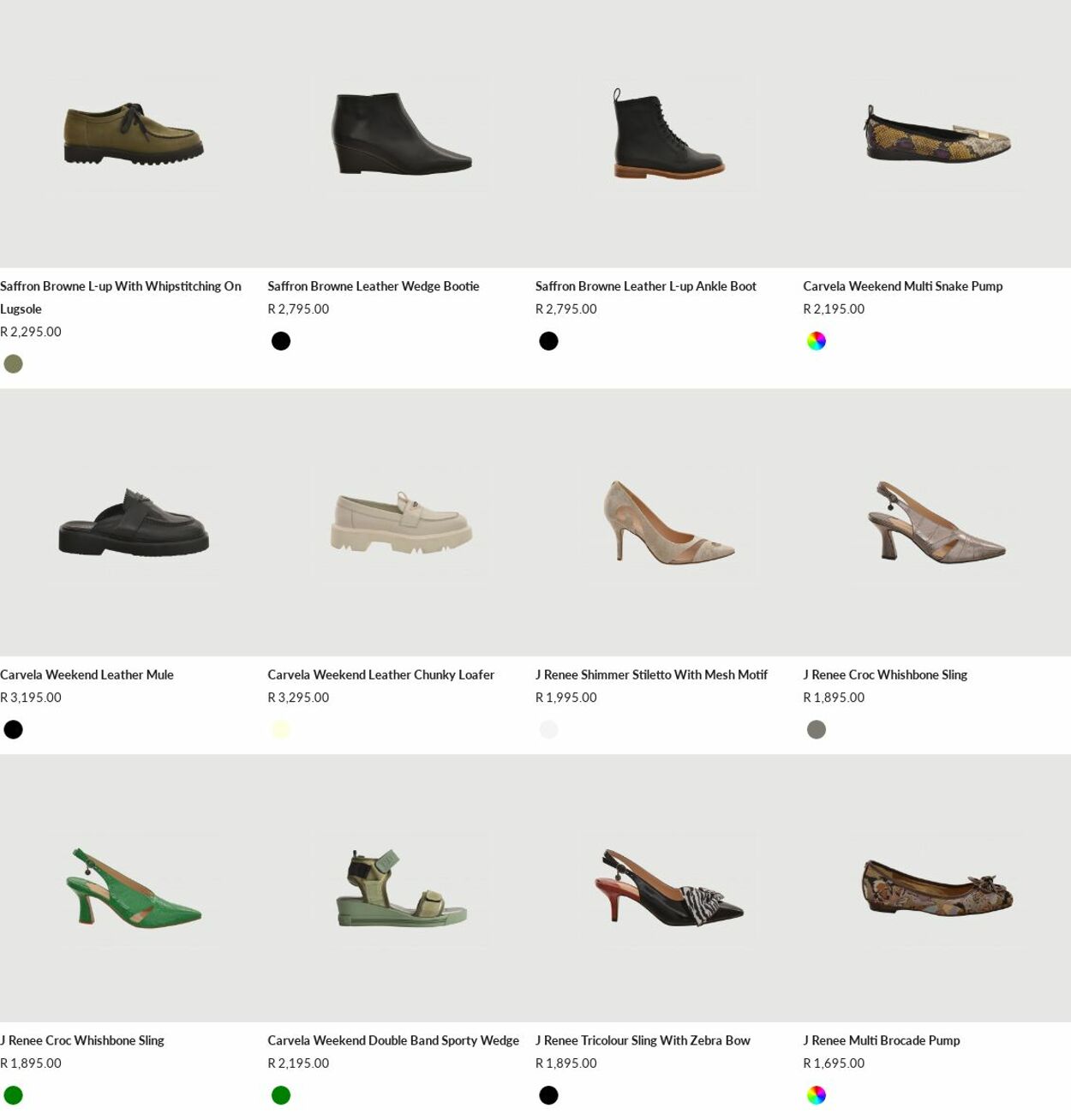The height and width of the screenshot is (1120, 1071).
Task: Open Carvela Weekend Leather Chunky Loafer link
Action: tap(380, 674)
